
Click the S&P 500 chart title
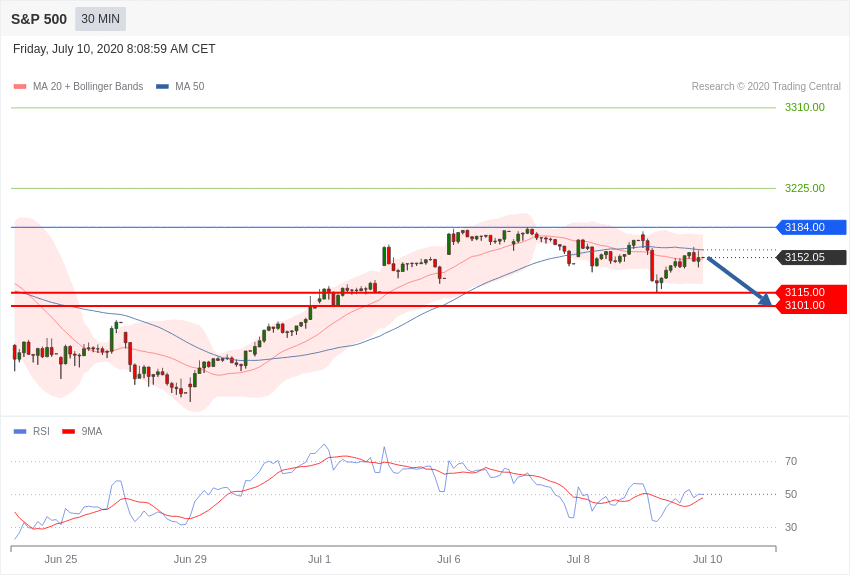pyautogui.click(x=39, y=20)
